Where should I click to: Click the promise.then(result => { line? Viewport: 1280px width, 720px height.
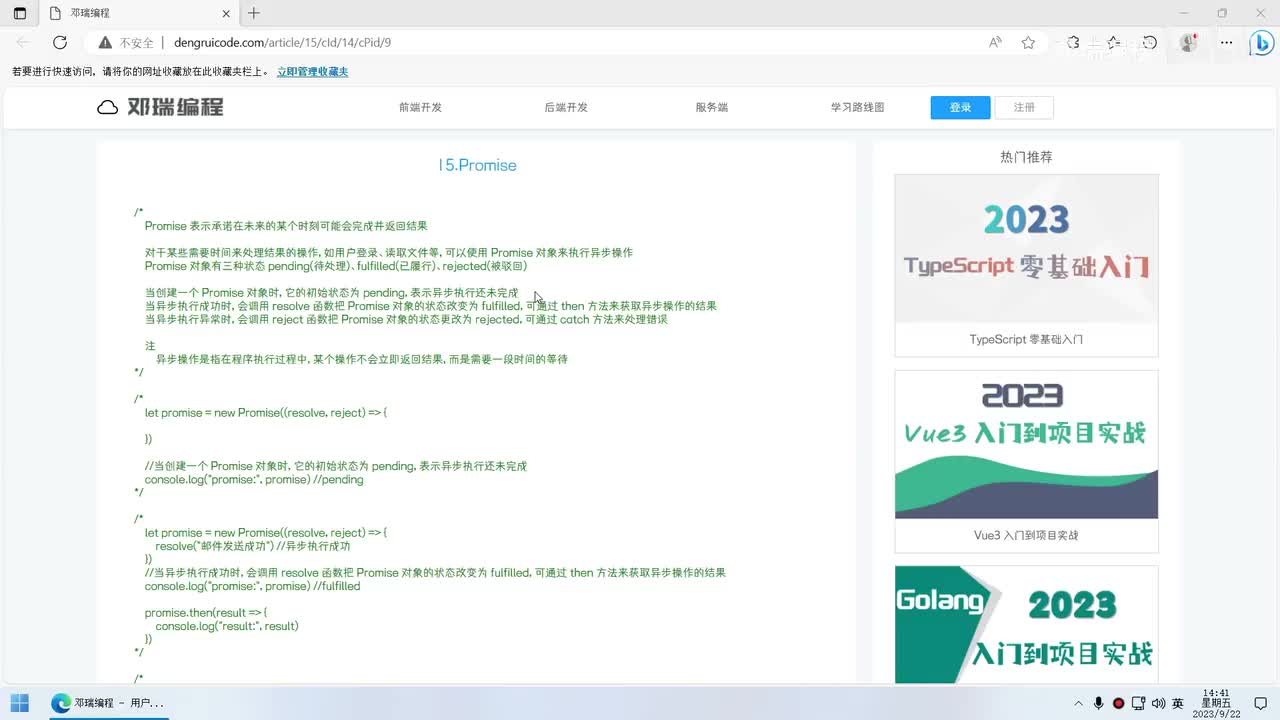click(206, 613)
